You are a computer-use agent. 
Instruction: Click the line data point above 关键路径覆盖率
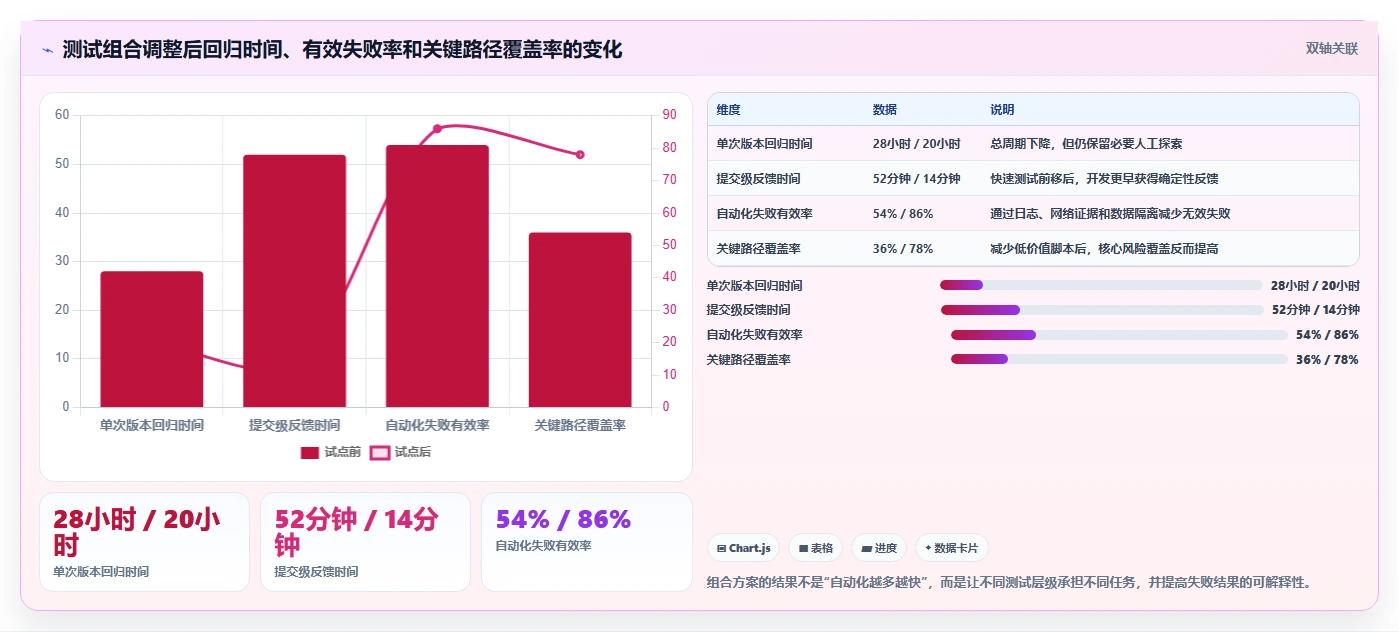(x=580, y=154)
